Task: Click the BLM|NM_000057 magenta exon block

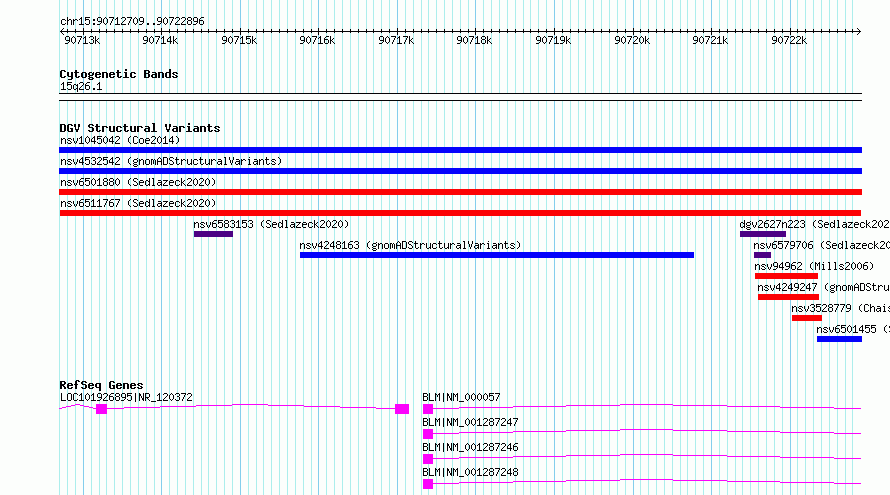Action: 428,409
